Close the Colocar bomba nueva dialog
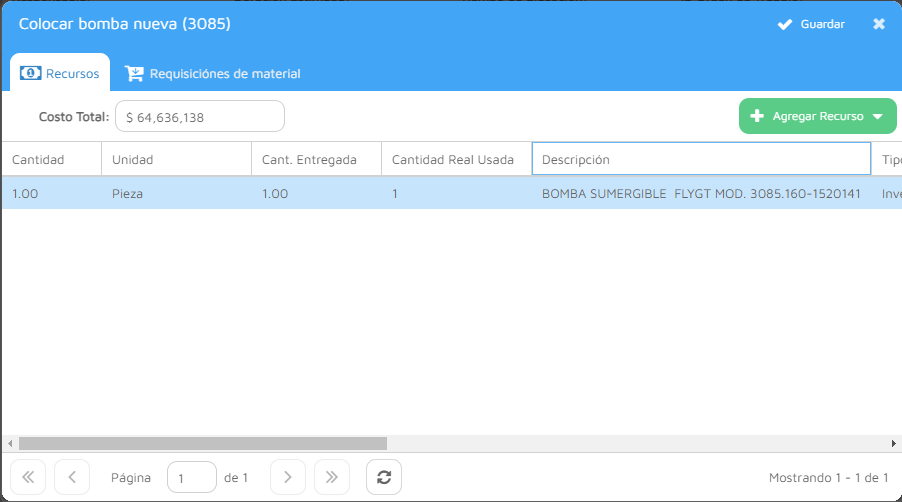 click(879, 24)
